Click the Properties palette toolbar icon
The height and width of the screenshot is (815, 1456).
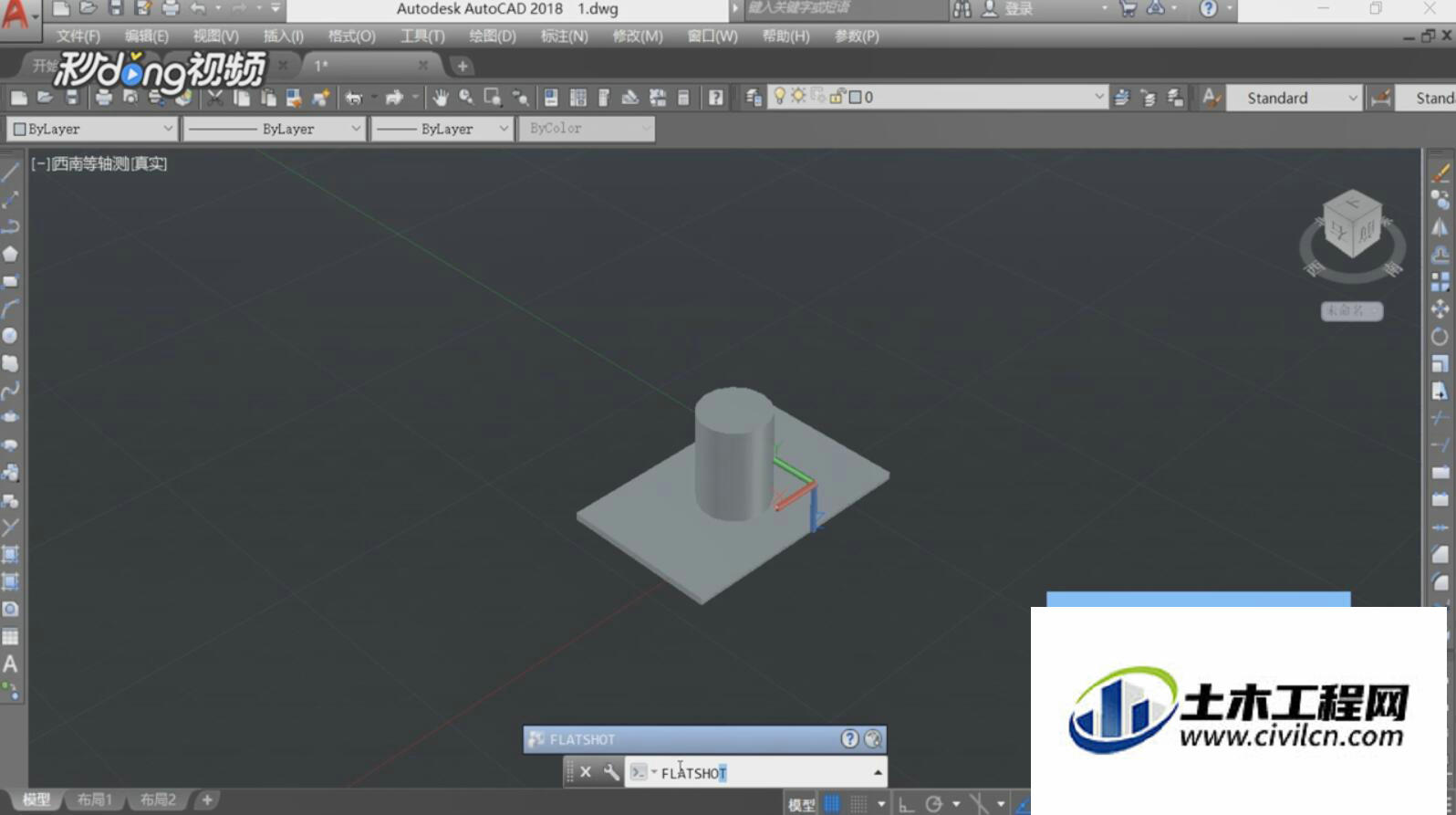[x=551, y=98]
